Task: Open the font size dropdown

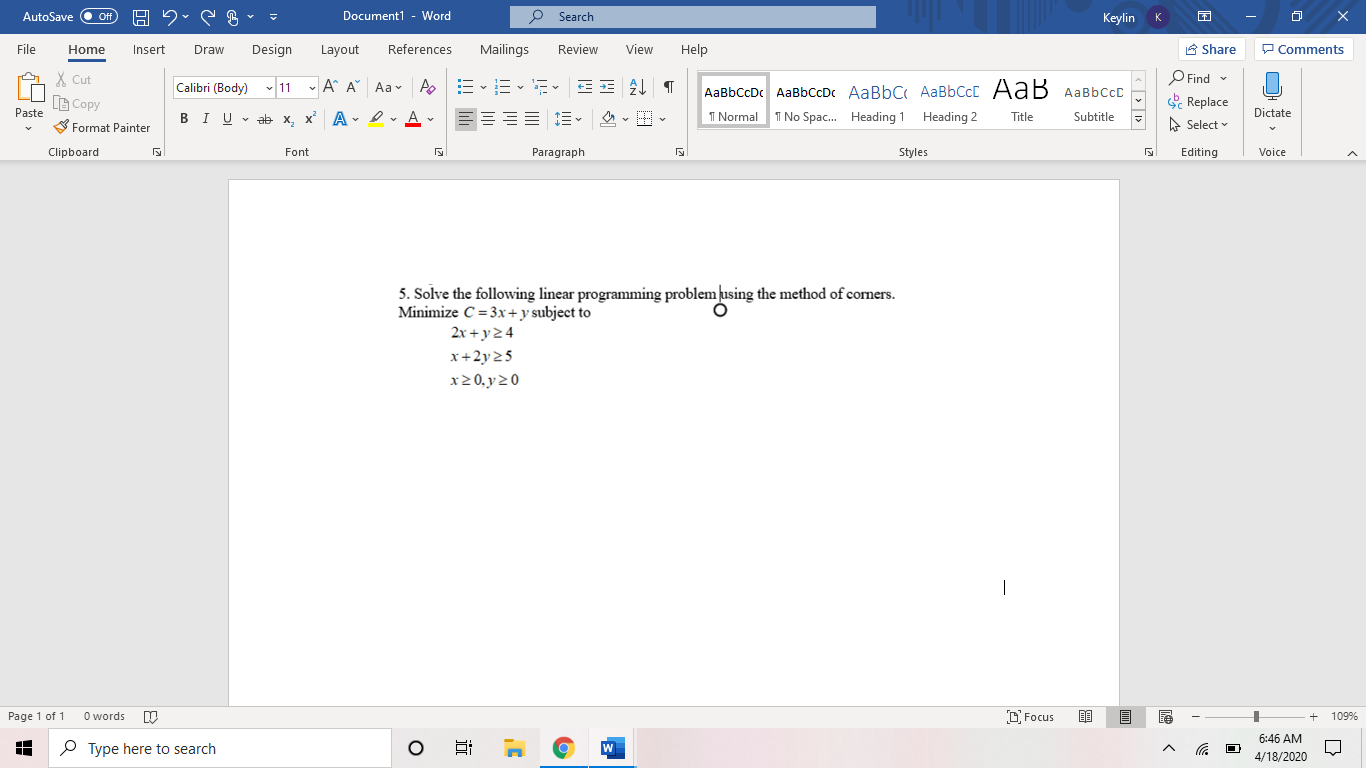Action: pyautogui.click(x=310, y=87)
